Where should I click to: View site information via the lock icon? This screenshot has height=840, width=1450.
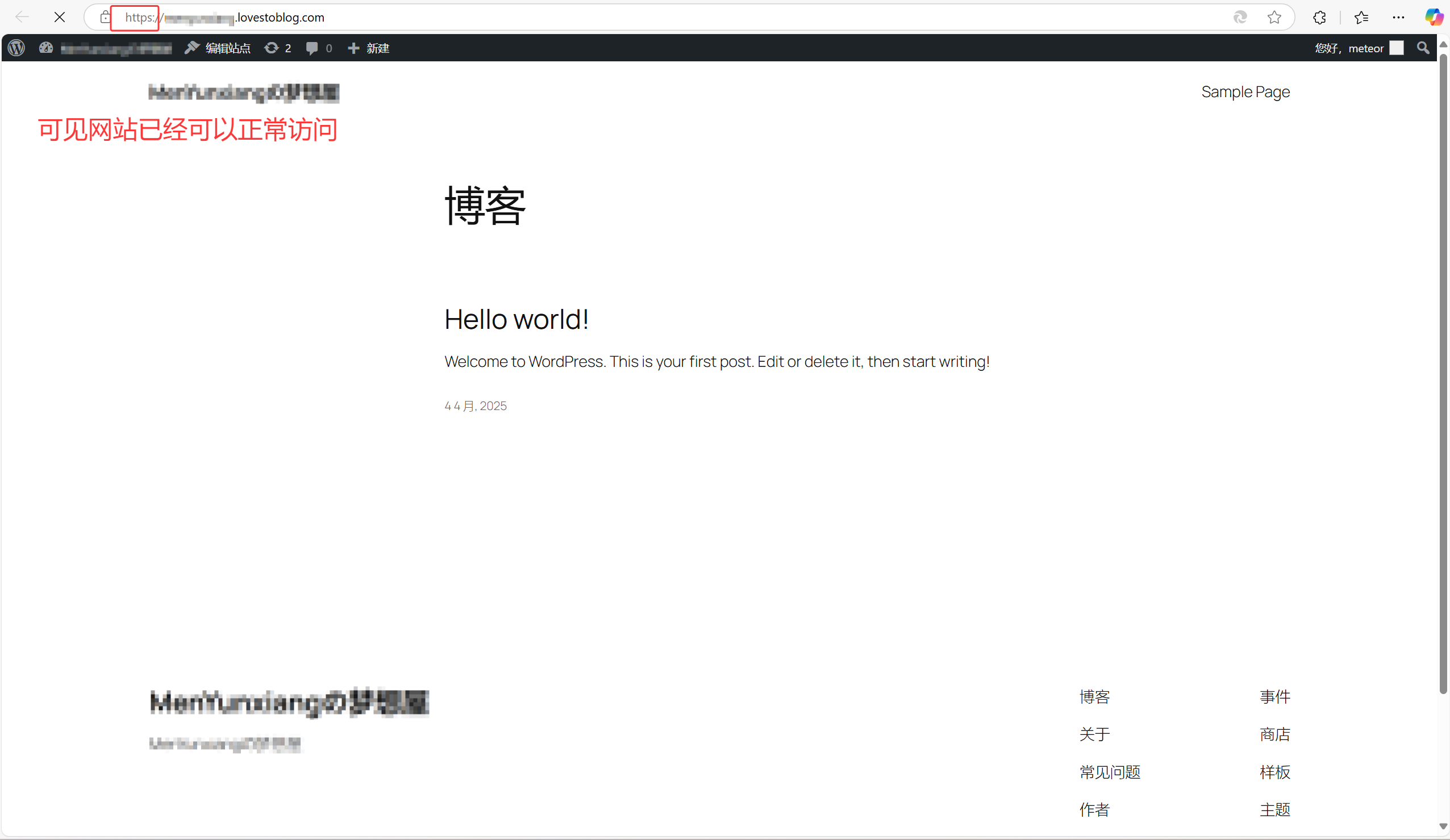[105, 17]
